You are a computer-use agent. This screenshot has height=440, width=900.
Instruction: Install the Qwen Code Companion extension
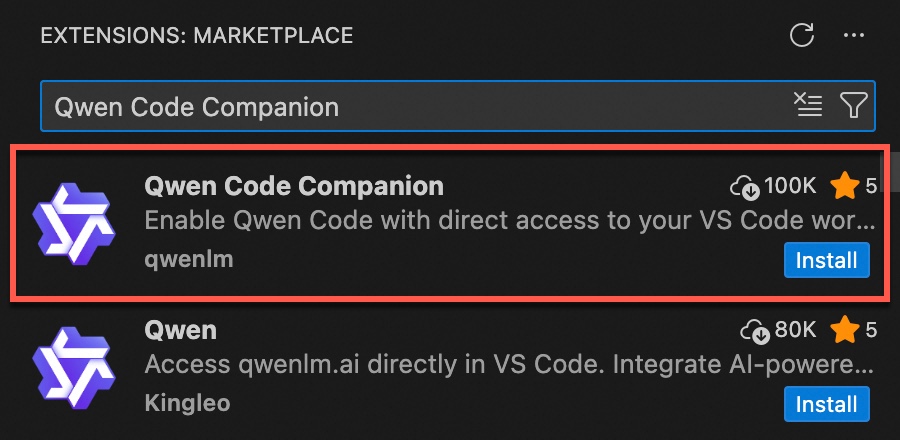(826, 261)
